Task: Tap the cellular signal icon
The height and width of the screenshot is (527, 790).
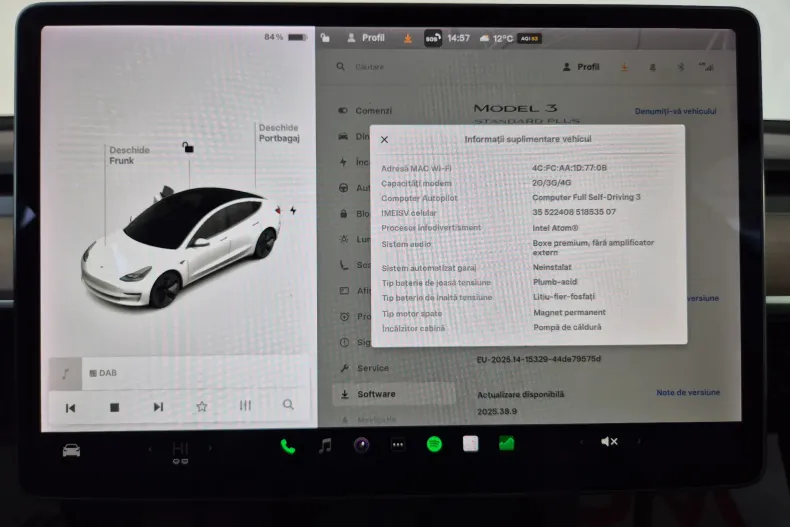Action: 706,67
